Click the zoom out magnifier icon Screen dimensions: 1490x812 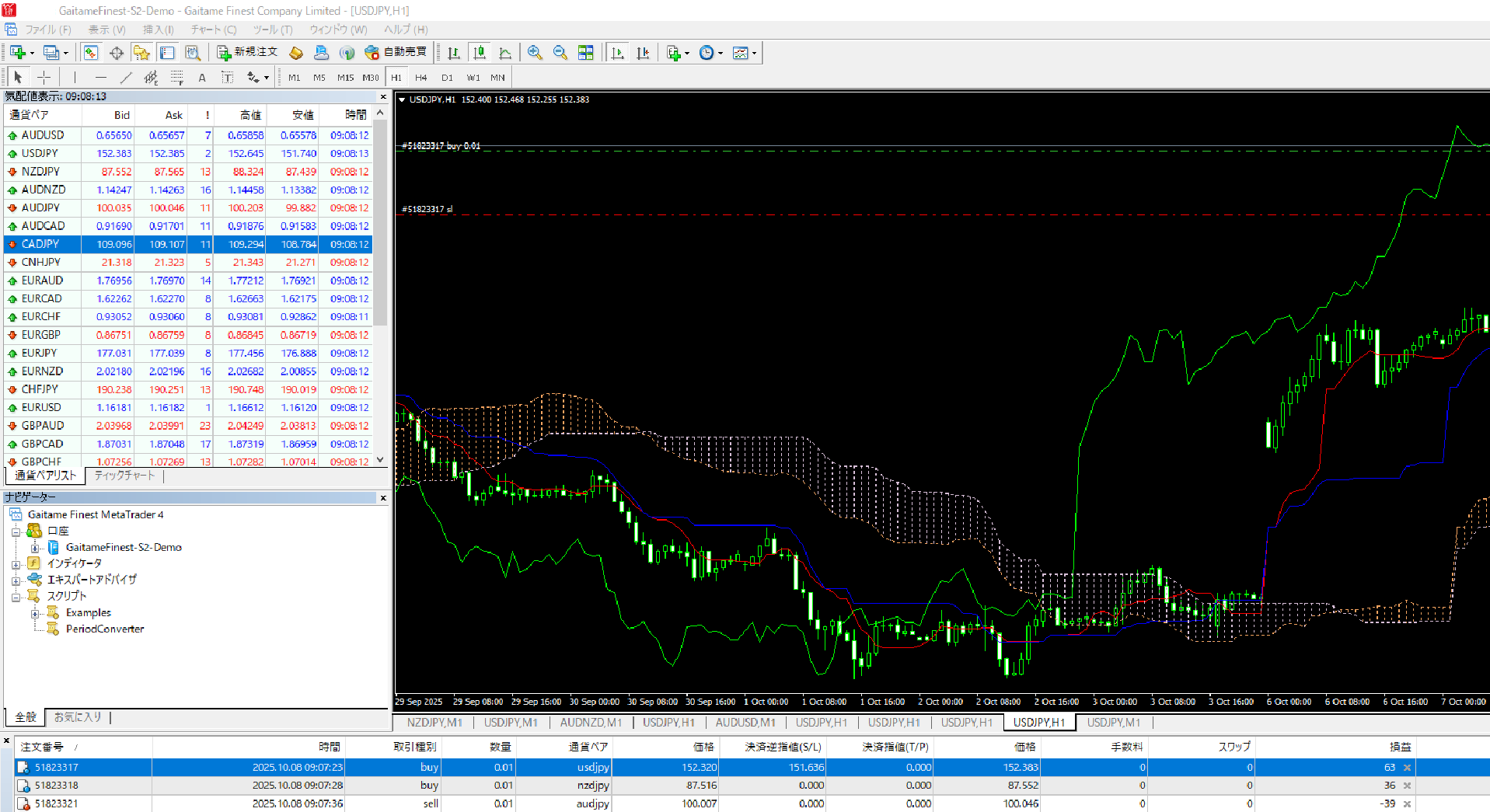click(560, 53)
